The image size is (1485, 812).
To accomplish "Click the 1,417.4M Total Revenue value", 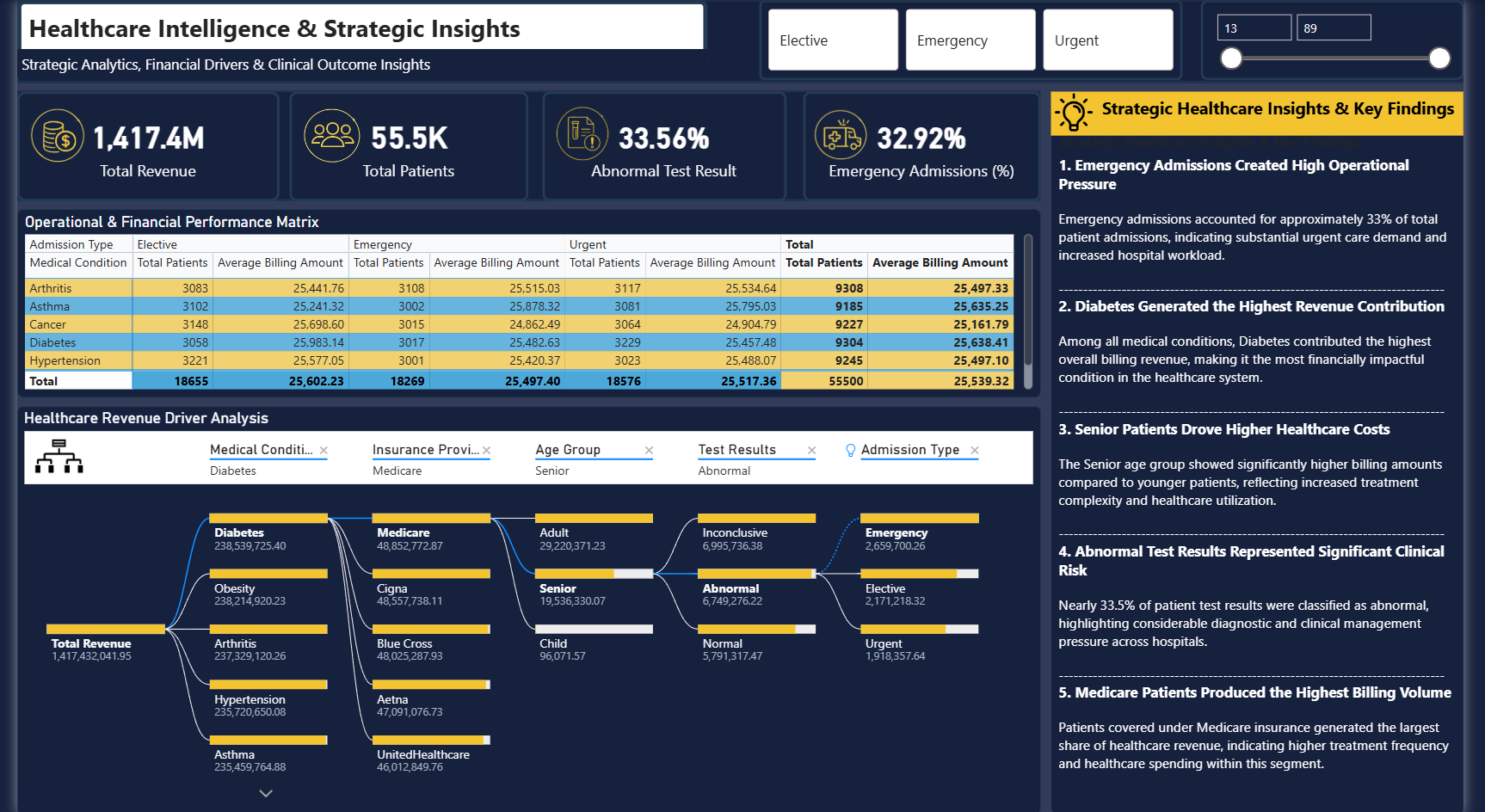I will tap(149, 138).
